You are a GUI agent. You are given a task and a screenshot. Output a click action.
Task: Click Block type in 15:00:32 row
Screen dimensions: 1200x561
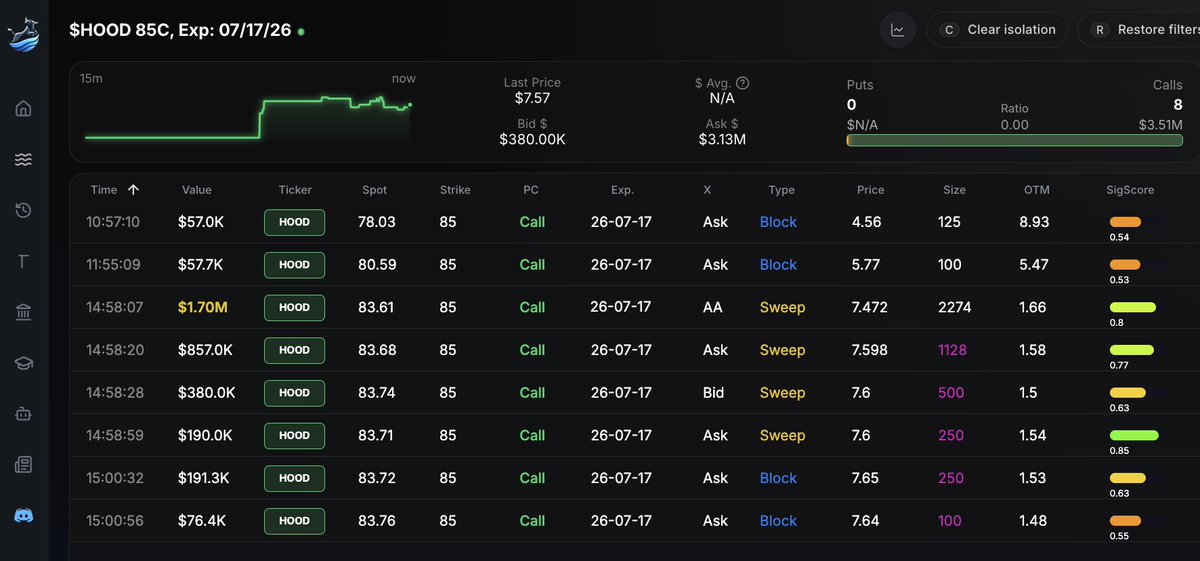tap(778, 478)
